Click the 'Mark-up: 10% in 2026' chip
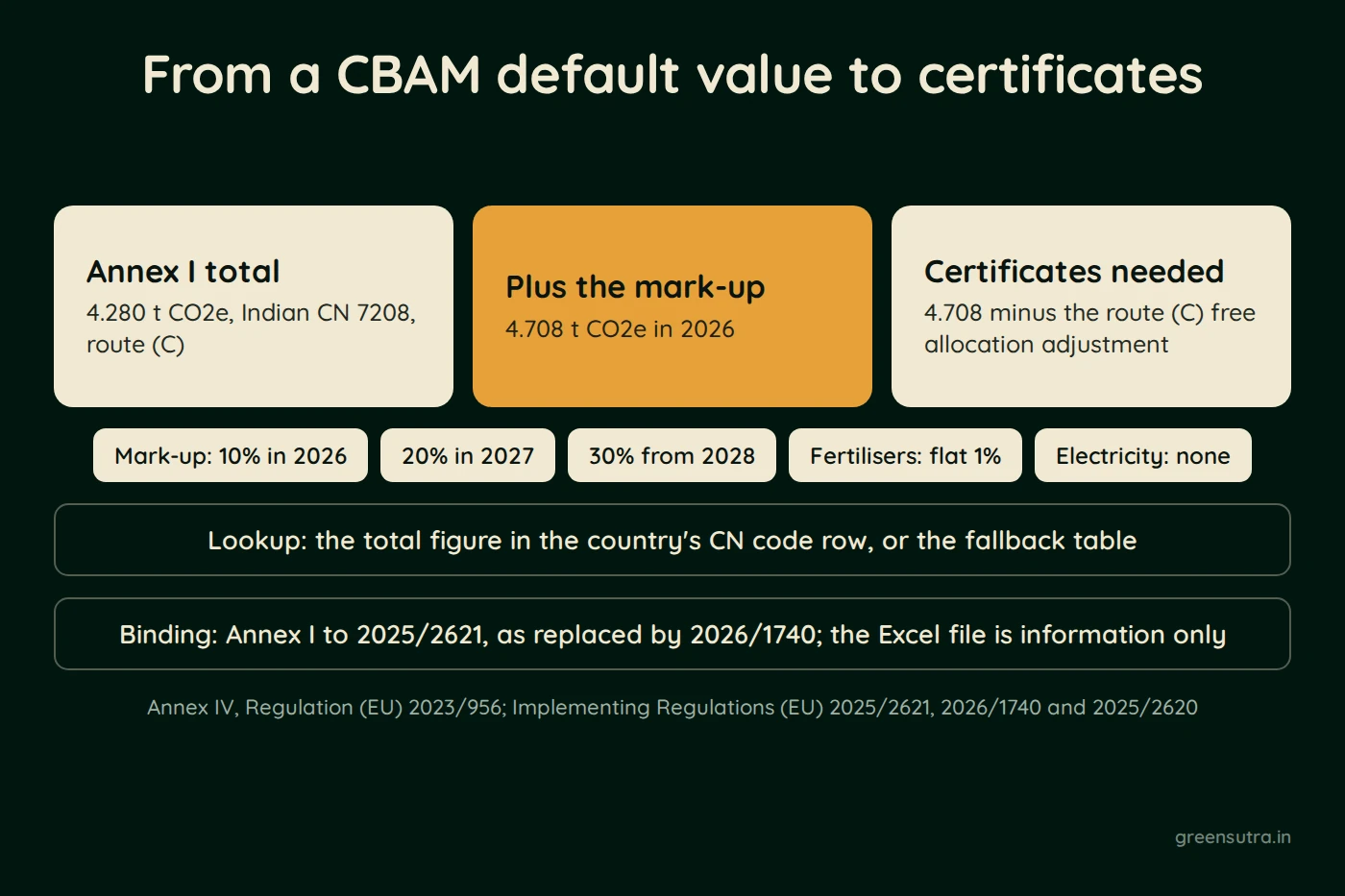This screenshot has width=1345, height=896. [x=231, y=455]
